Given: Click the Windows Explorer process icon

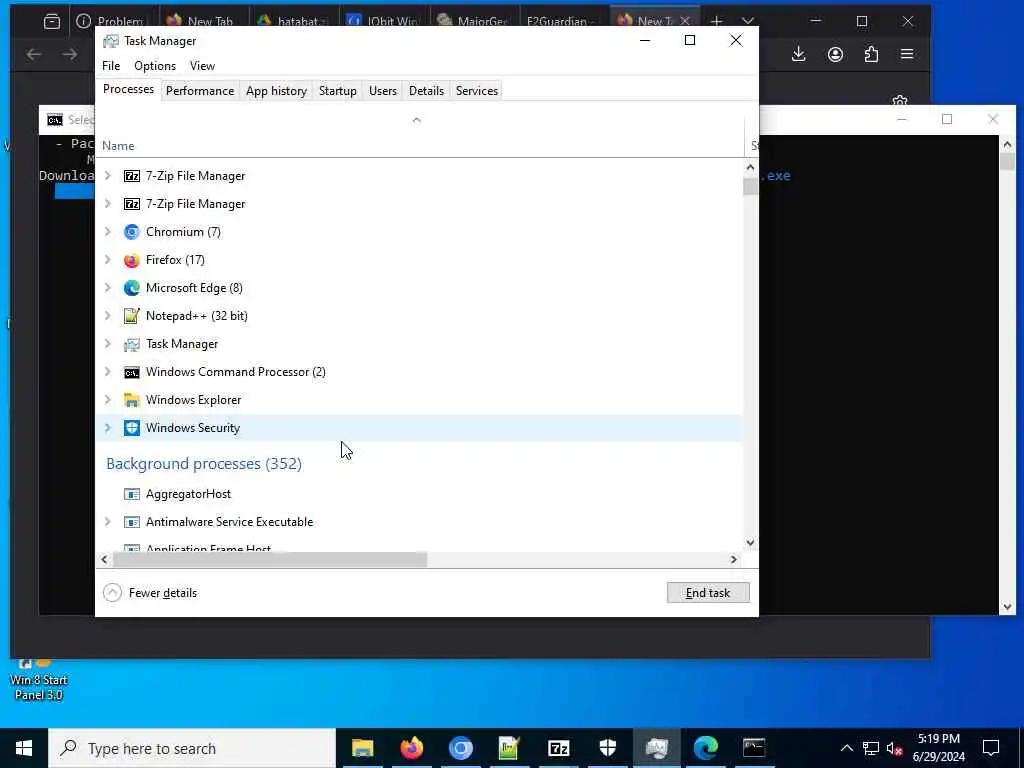Looking at the screenshot, I should [132, 400].
